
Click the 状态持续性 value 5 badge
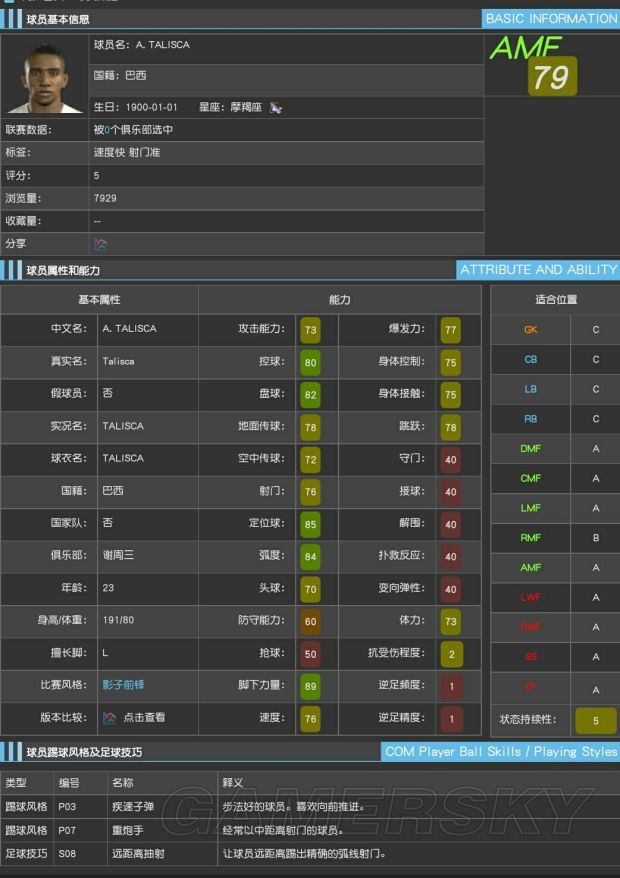point(596,721)
